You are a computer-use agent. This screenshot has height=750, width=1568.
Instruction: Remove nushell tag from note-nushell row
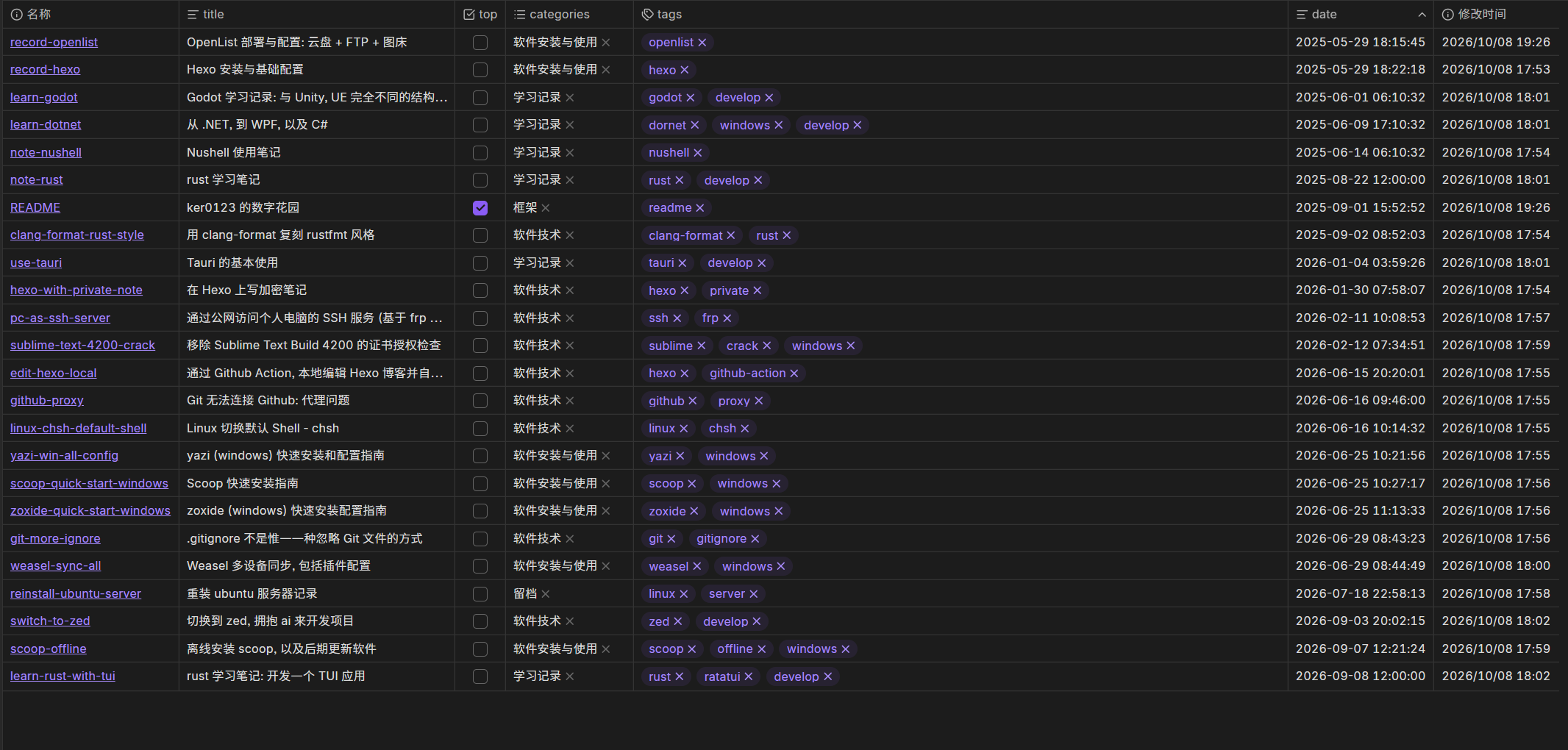pyautogui.click(x=698, y=153)
